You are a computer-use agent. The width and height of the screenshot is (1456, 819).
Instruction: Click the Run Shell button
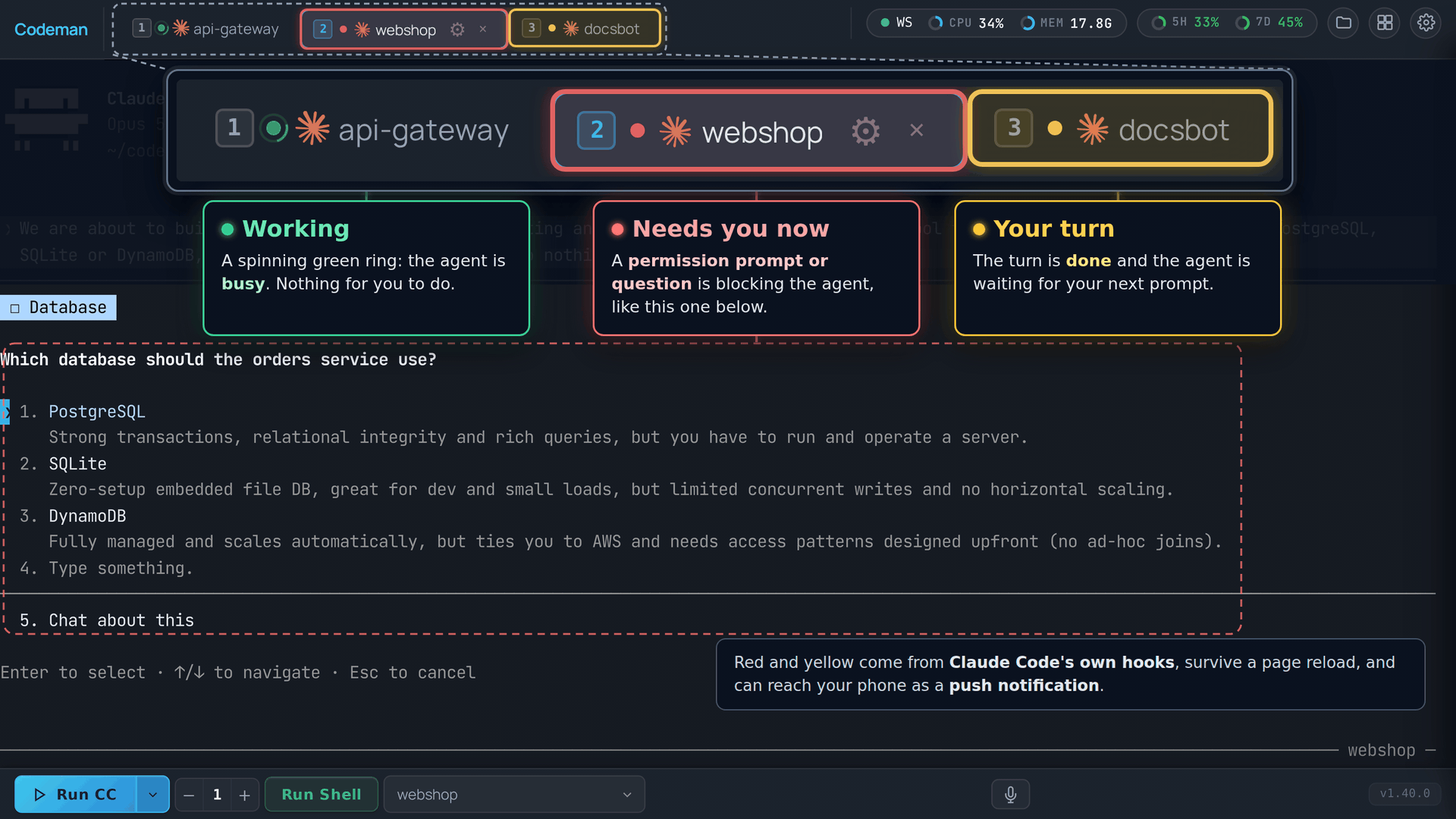point(321,794)
